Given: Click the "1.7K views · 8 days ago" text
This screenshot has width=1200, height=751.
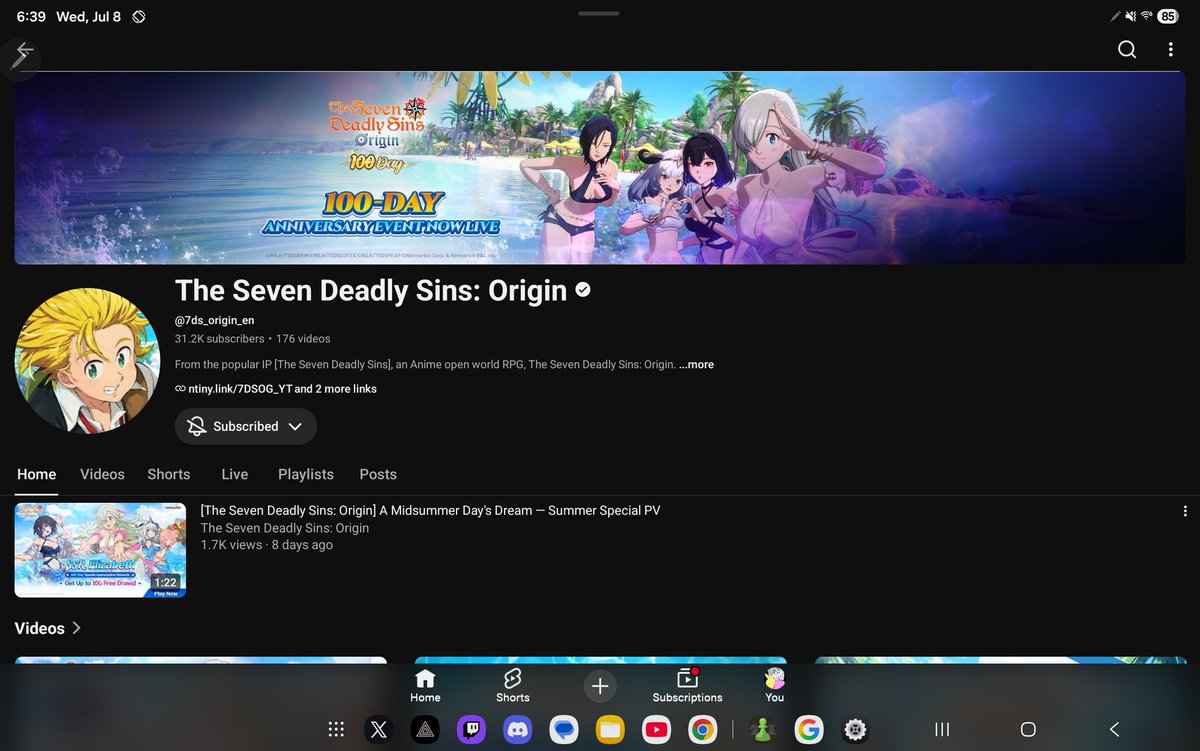Looking at the screenshot, I should pos(267,545).
